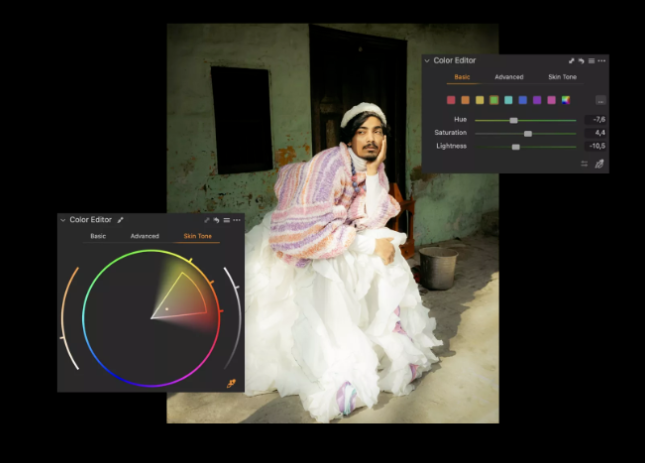The image size is (645, 463).
Task: Open Basic tab in left Color Editor
Action: (98, 236)
